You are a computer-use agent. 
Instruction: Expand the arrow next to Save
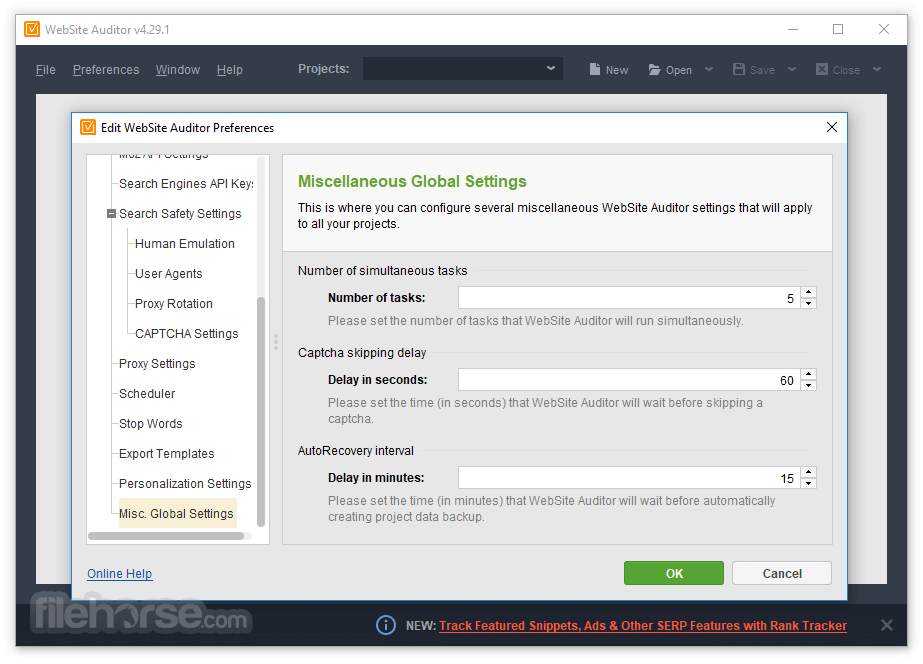click(x=792, y=69)
